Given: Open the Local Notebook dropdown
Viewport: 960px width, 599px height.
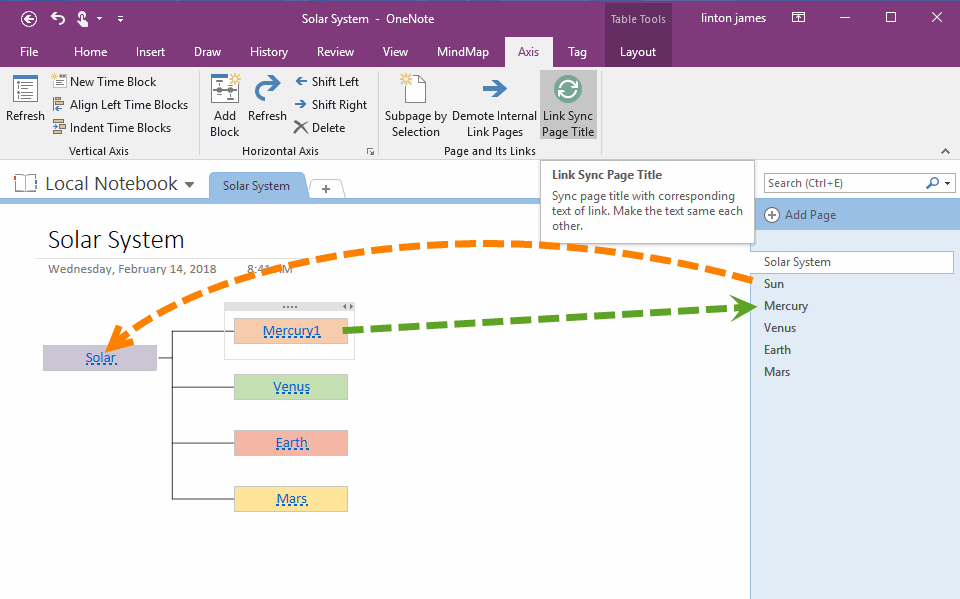Looking at the screenshot, I should (x=190, y=184).
